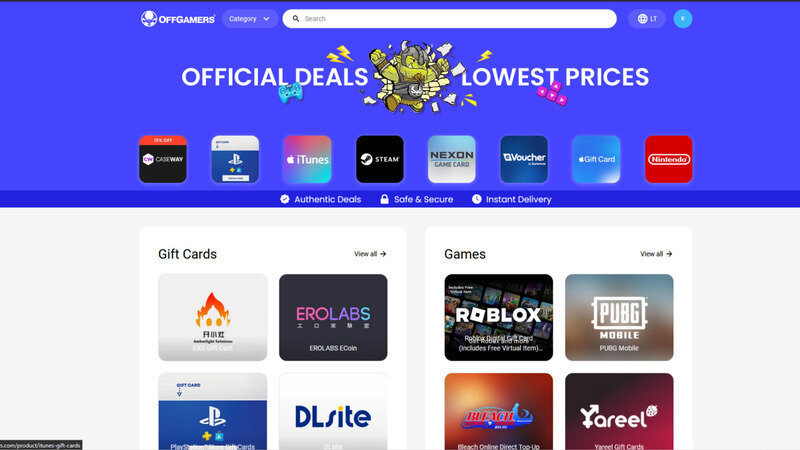The height and width of the screenshot is (450, 800).
Task: Open the OffGamers logo home link
Action: tap(178, 19)
